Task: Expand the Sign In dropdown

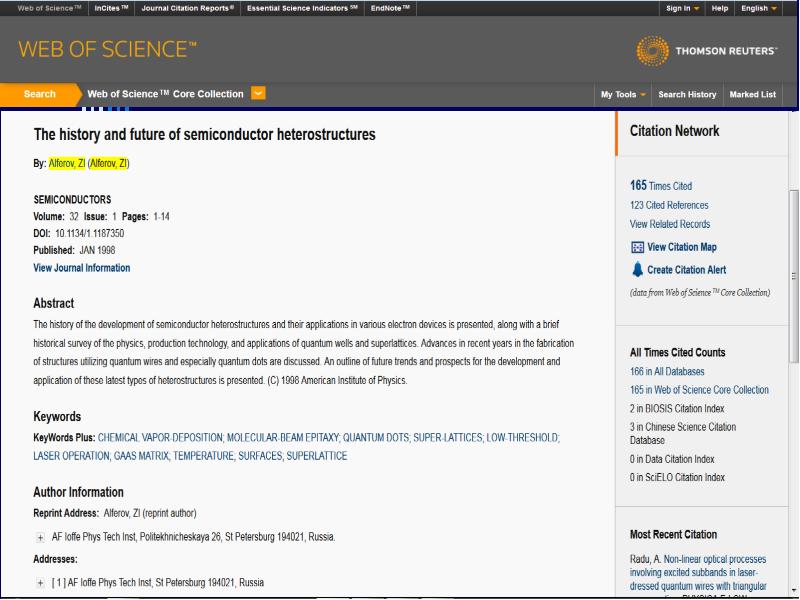Action: tap(682, 8)
